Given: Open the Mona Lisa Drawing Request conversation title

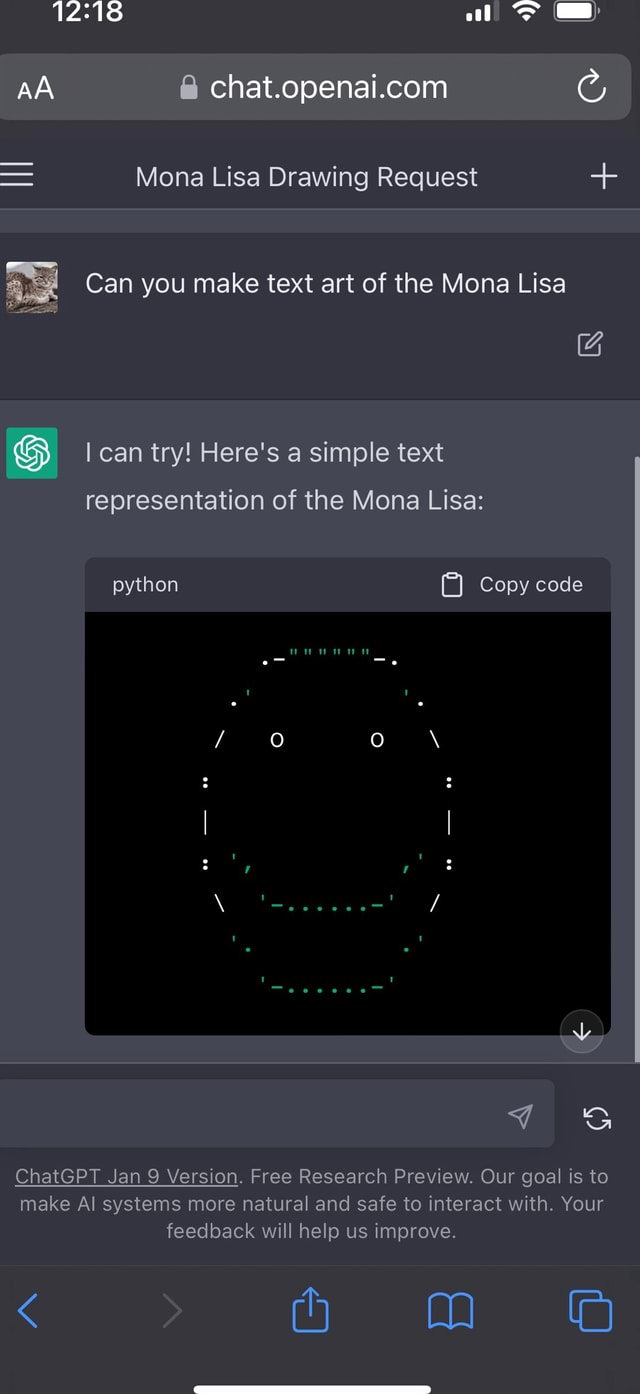Looking at the screenshot, I should (306, 176).
